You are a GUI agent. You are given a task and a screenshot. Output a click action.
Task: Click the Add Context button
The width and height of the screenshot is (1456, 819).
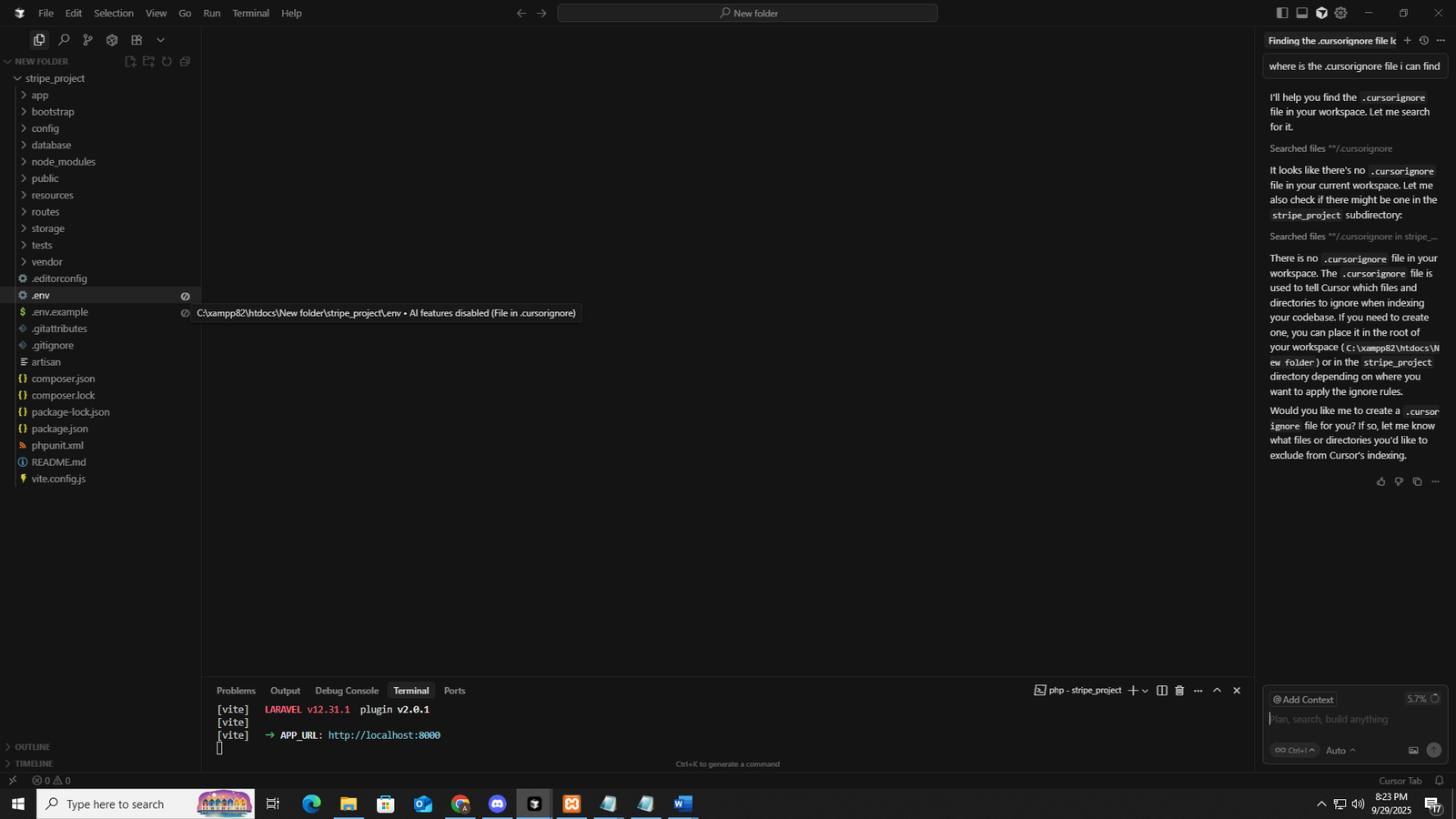pos(1303,700)
